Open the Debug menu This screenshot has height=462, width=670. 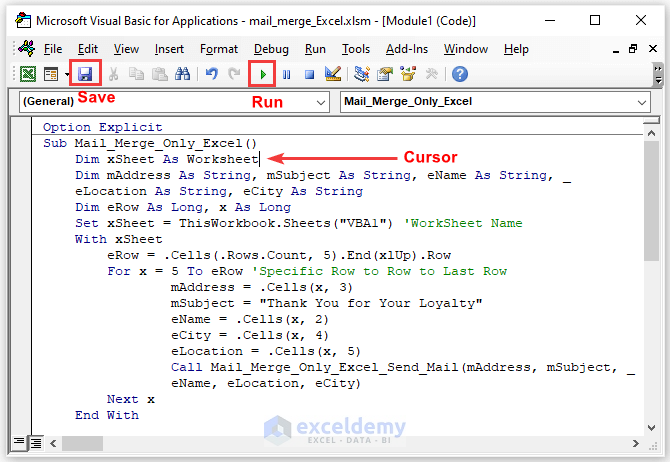(271, 49)
